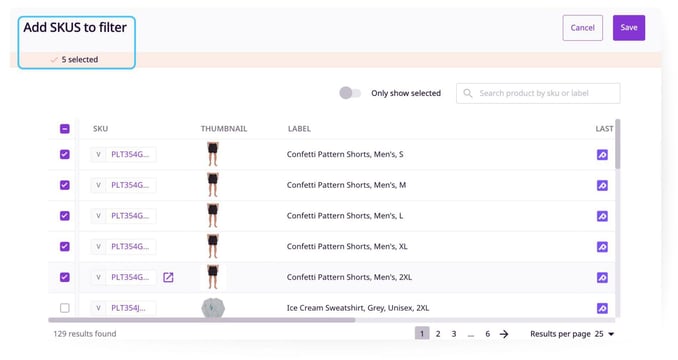The width and height of the screenshot is (678, 360).
Task: Click label 'Confetti Pattern Shorts, Men's, 2XL'
Action: click(349, 277)
